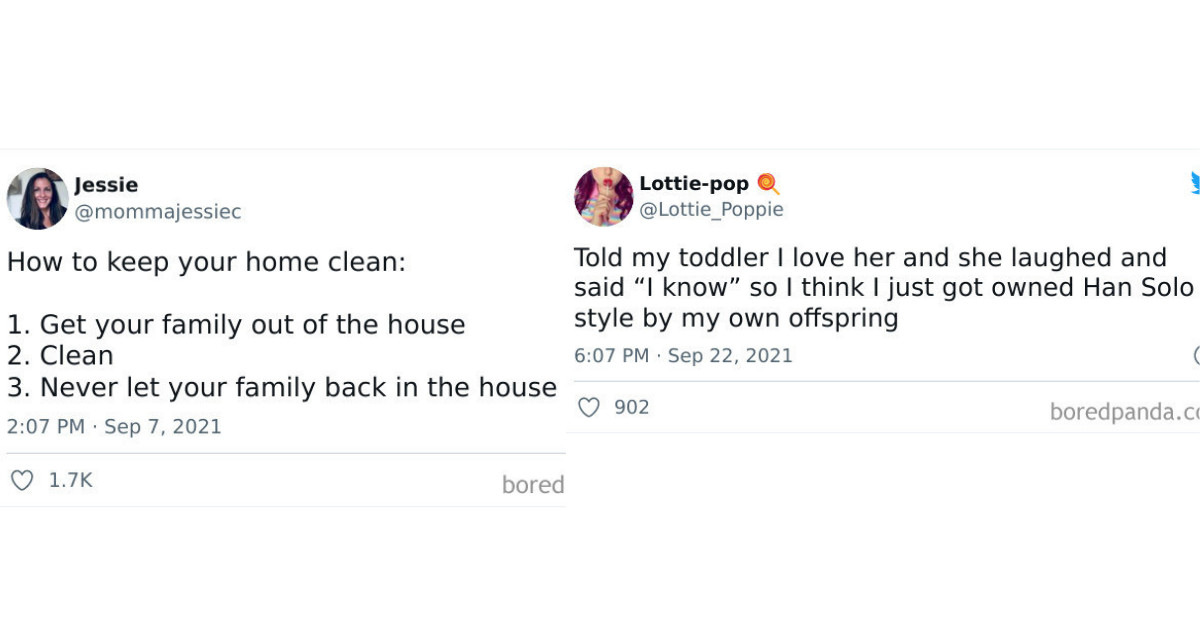Screen dimensions: 1200x628
Task: Like Lottie-pop's tweet via the heart icon
Action: [x=589, y=407]
